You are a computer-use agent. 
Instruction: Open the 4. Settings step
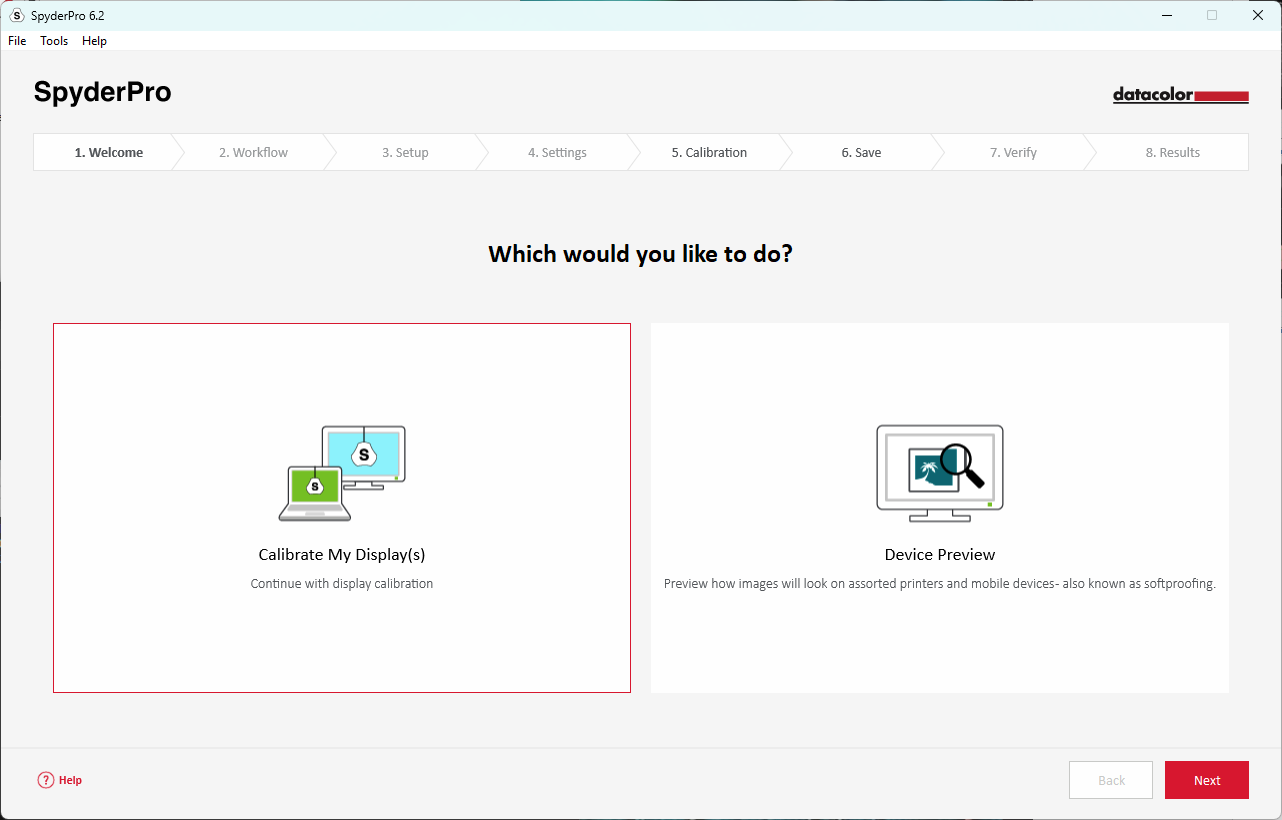tap(557, 153)
